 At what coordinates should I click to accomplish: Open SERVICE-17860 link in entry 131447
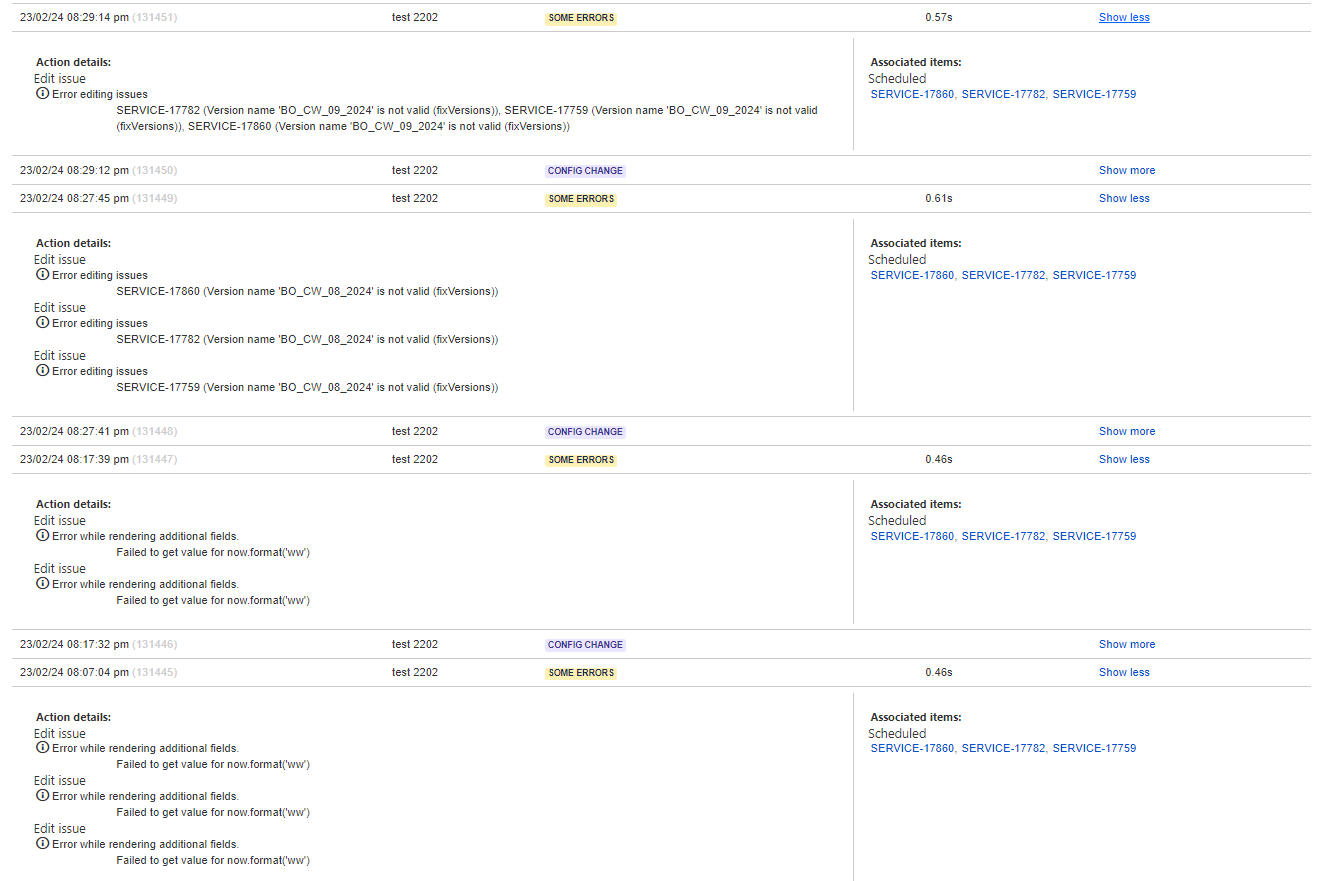pyautogui.click(x=912, y=537)
